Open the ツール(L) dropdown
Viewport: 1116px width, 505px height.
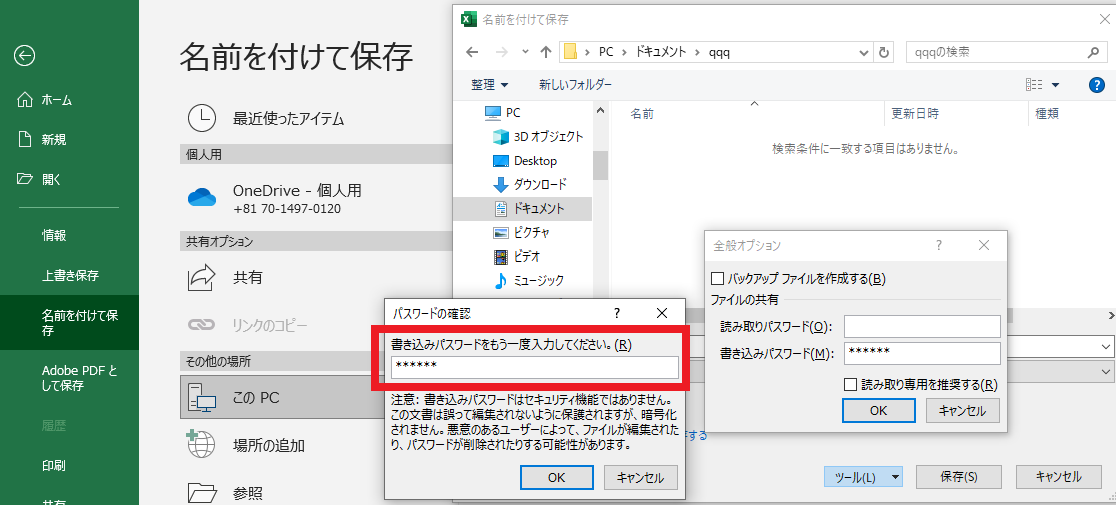point(863,477)
